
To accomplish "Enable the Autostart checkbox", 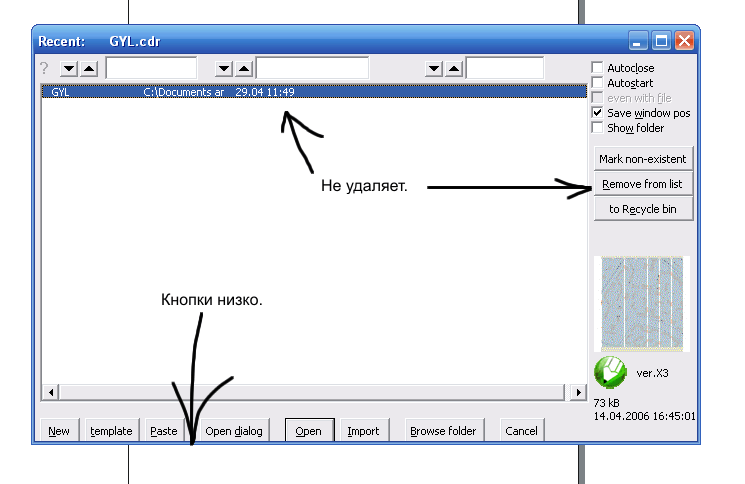I will [x=597, y=83].
